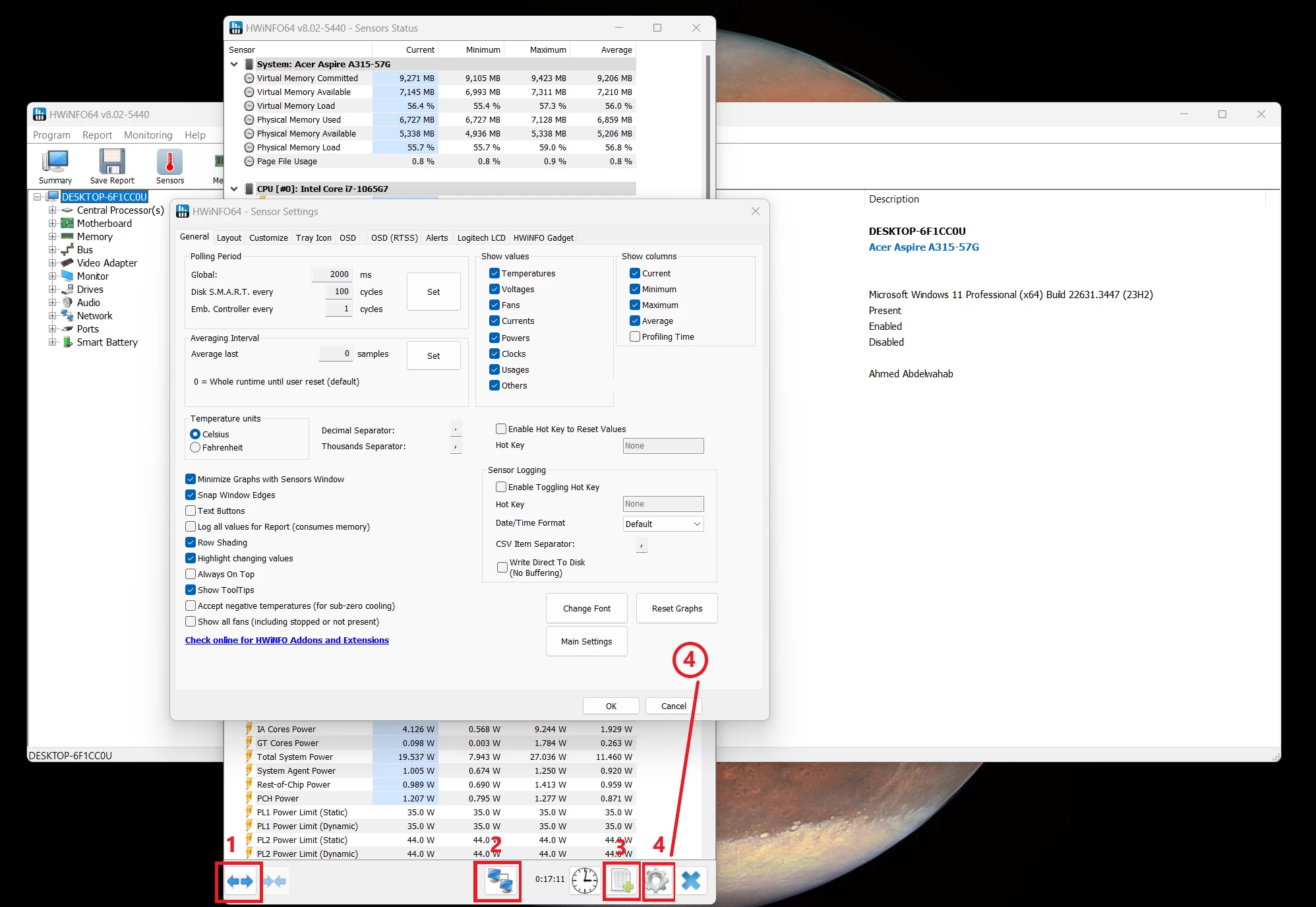Open Summary from the HWiNFO64 toolbar
1316x907 pixels.
[x=55, y=167]
